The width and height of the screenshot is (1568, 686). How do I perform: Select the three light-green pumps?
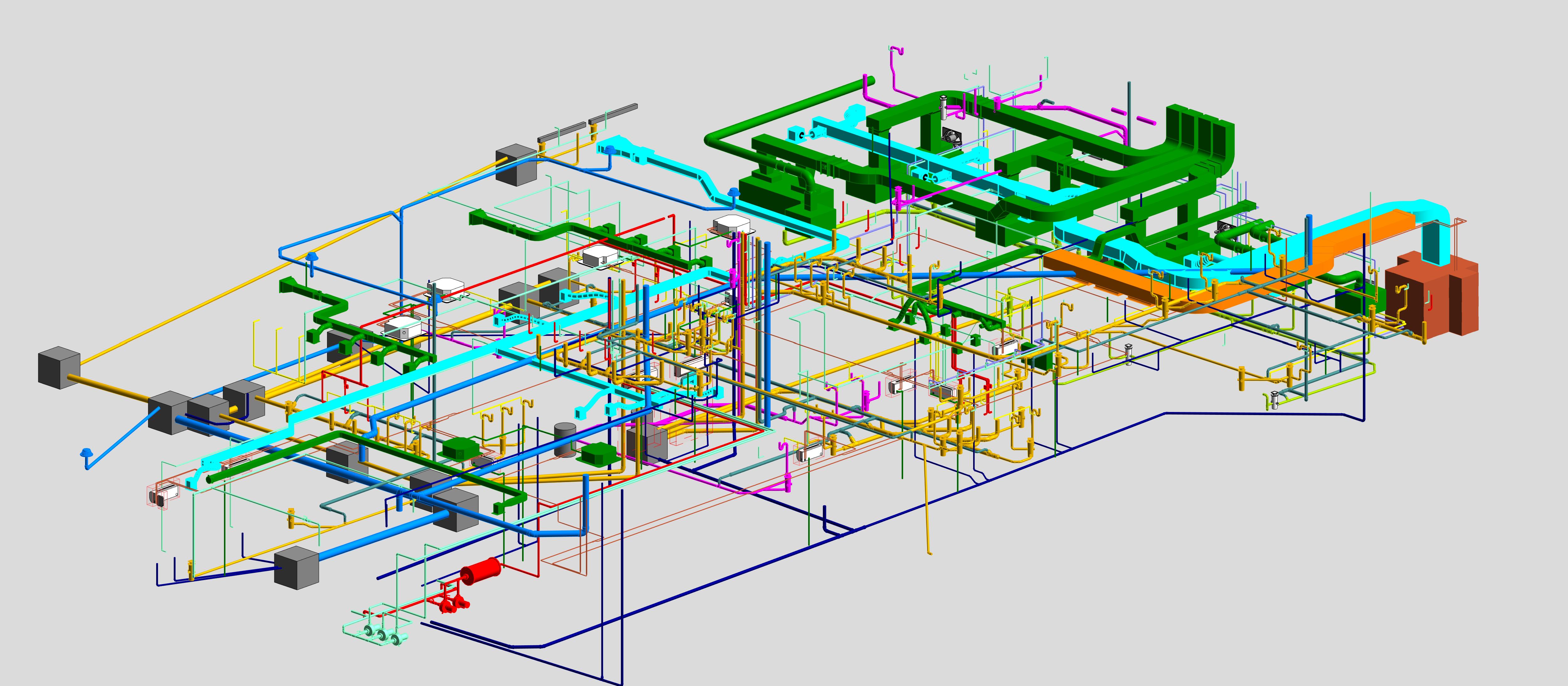[x=382, y=635]
